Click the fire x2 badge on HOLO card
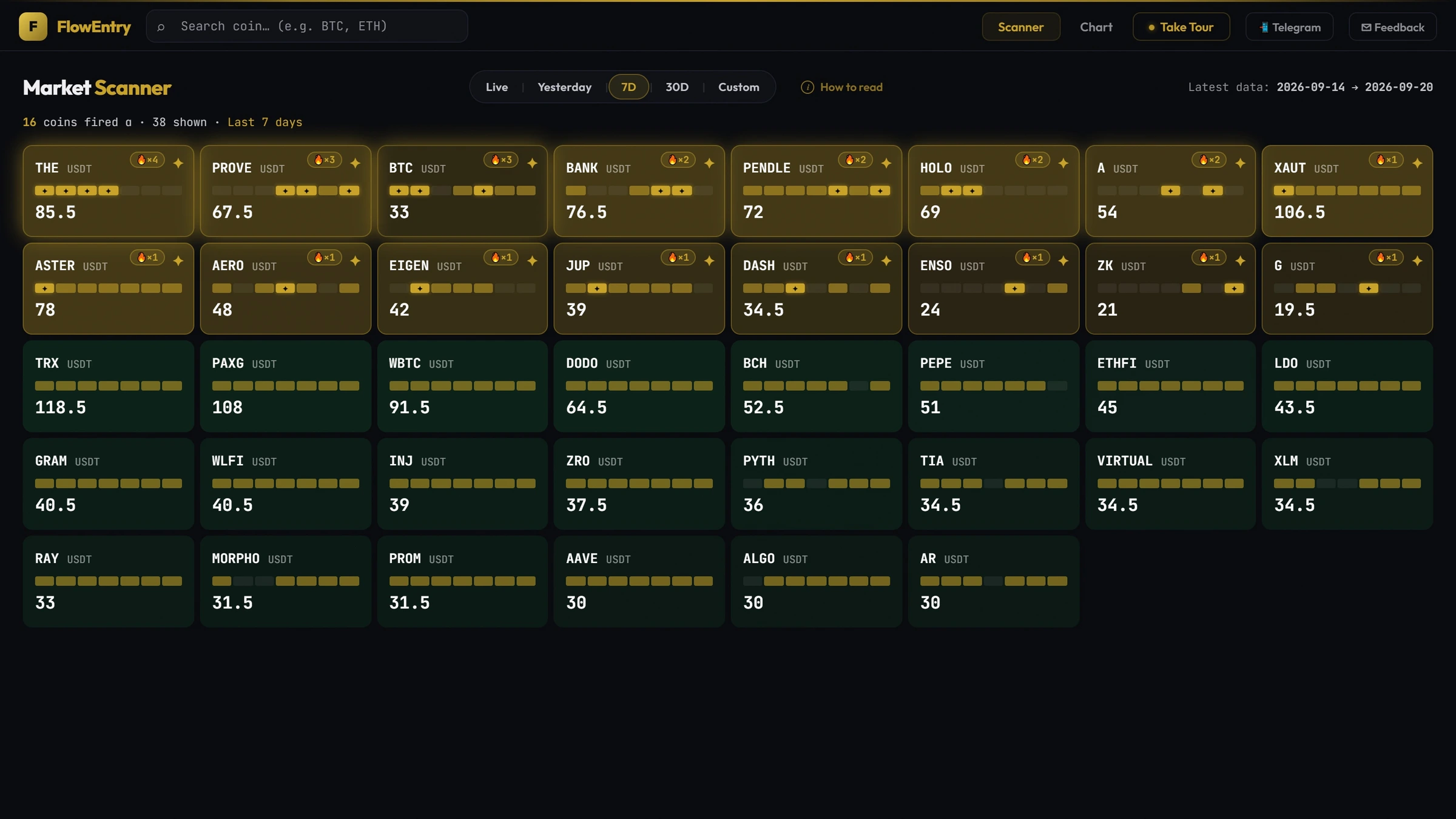This screenshot has height=819, width=1456. (1033, 160)
